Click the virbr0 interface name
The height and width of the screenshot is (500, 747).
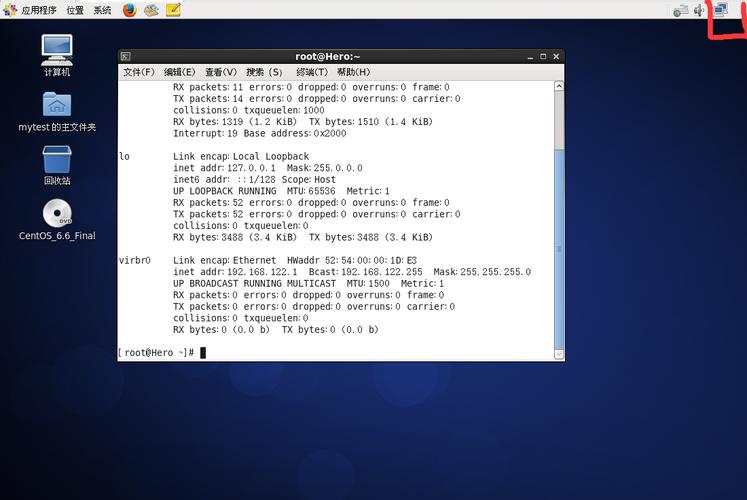[x=134, y=260]
